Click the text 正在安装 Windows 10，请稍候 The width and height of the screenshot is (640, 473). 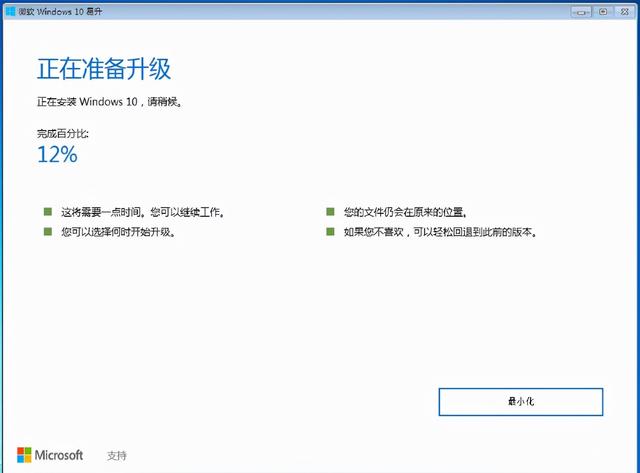click(109, 102)
